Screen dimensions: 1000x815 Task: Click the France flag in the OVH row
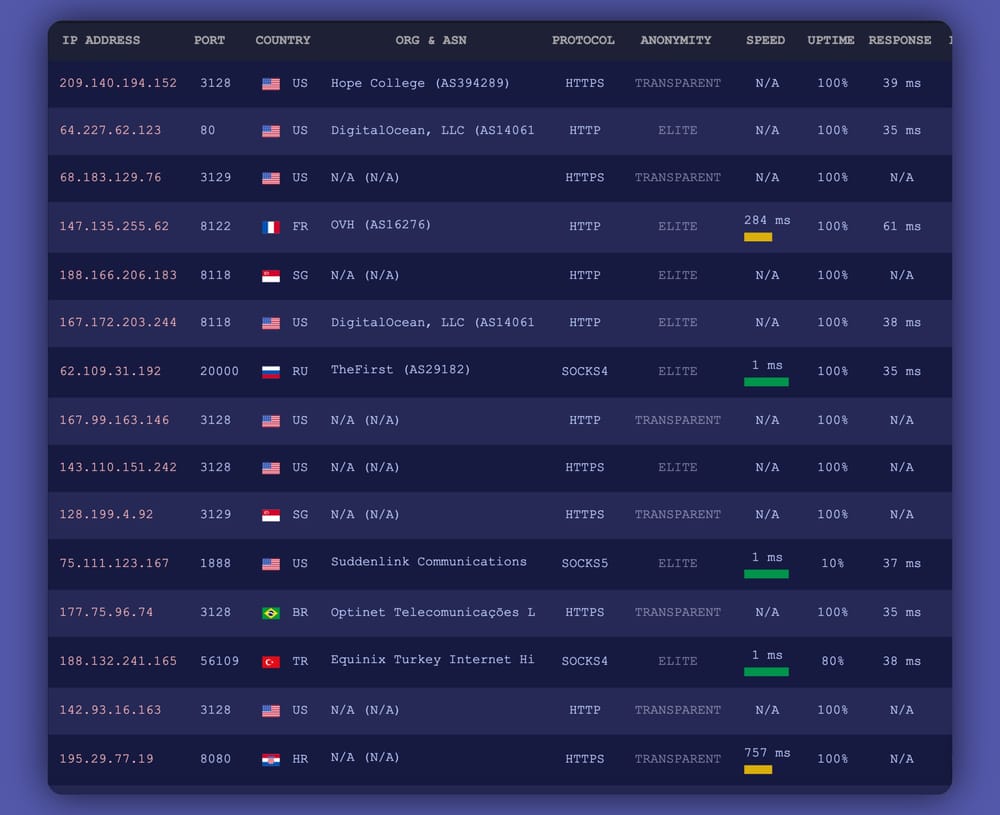270,227
